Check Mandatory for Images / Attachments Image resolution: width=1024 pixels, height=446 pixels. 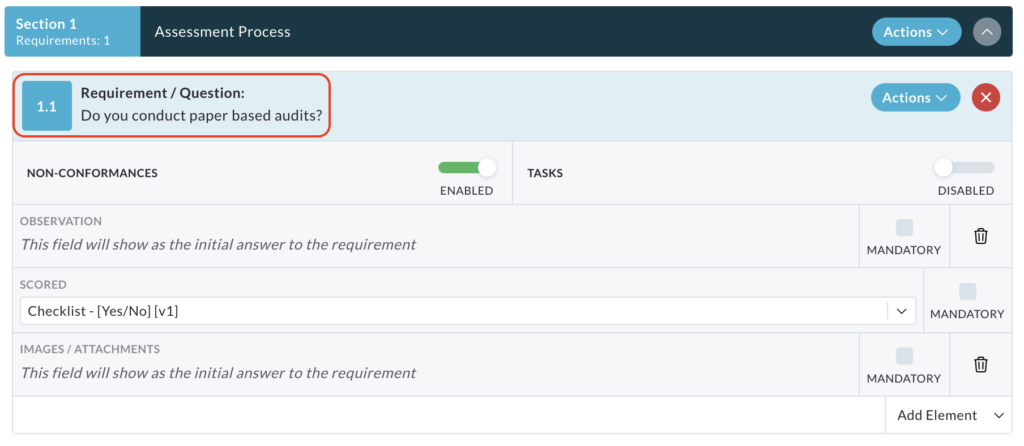[904, 356]
